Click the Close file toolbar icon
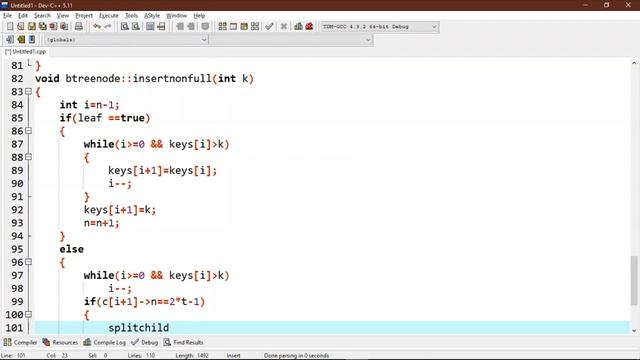640x360 pixels. pyautogui.click(x=53, y=27)
